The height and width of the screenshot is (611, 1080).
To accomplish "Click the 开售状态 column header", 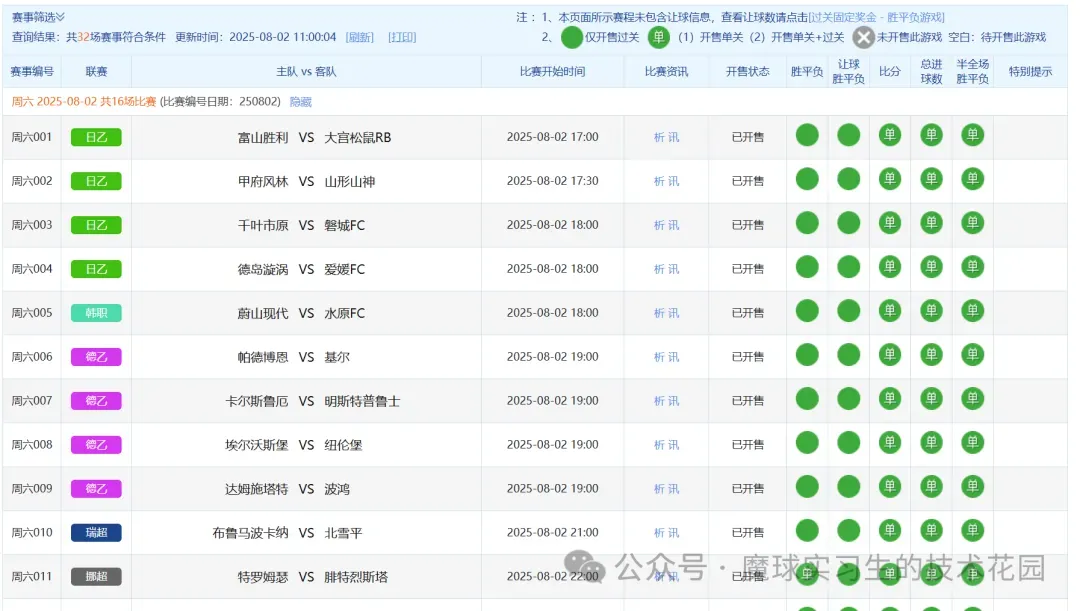I will [x=747, y=72].
